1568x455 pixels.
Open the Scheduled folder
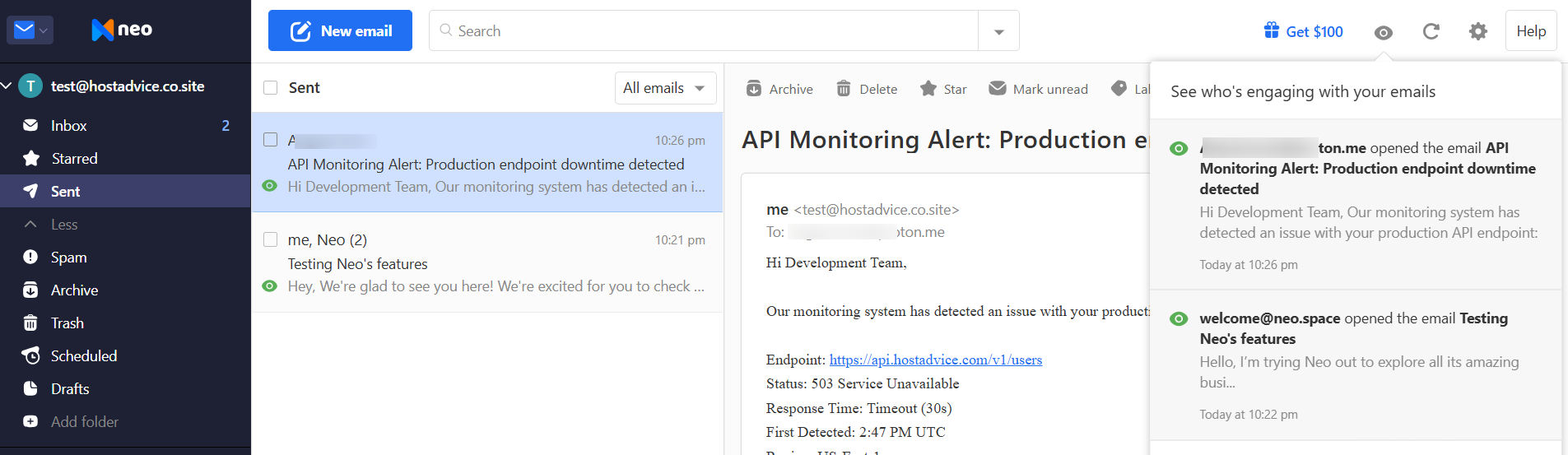click(125, 355)
